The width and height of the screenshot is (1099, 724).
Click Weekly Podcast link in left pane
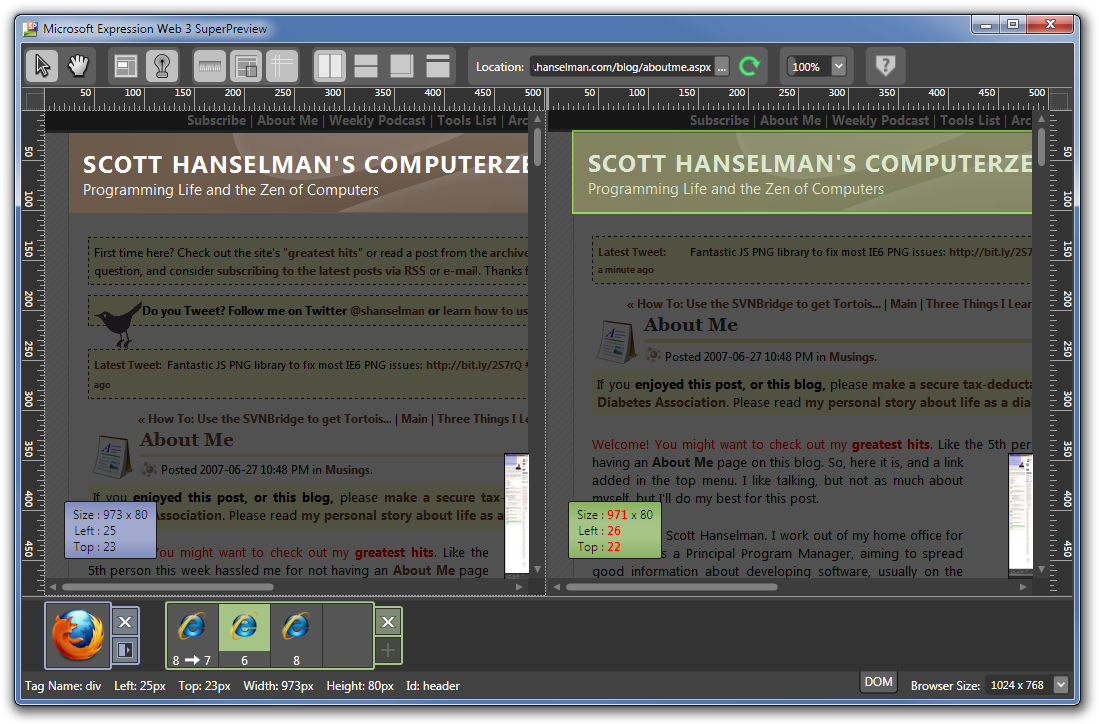point(377,121)
